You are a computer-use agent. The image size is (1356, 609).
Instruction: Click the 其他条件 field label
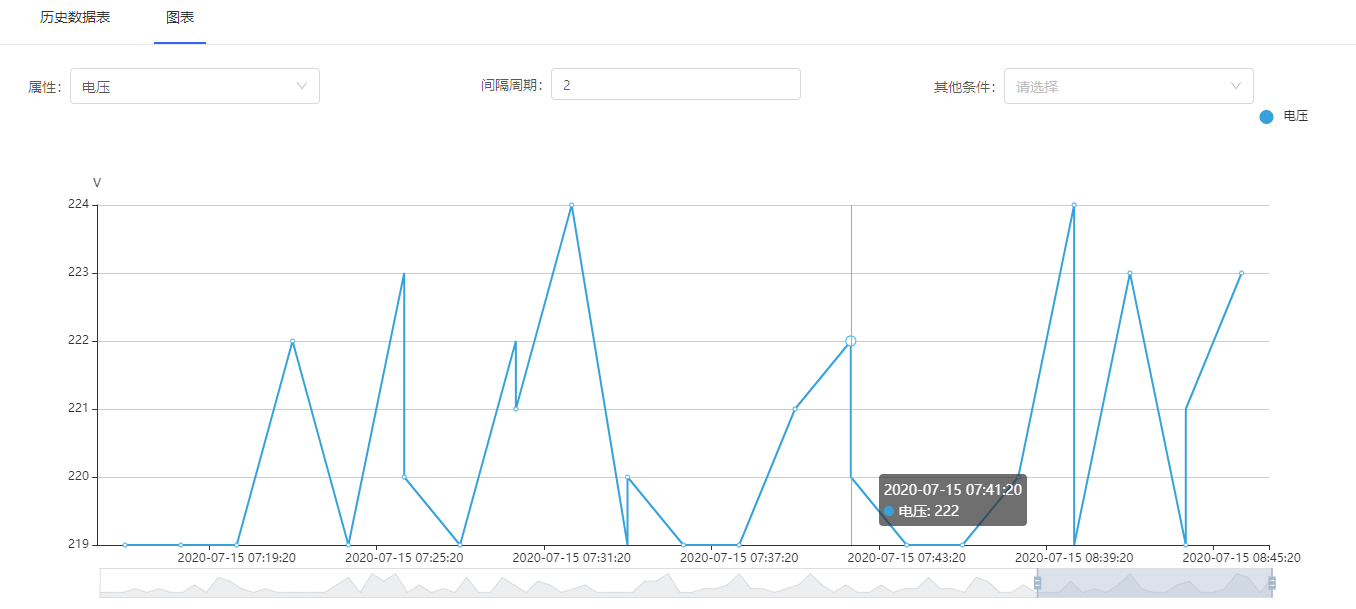[x=965, y=87]
